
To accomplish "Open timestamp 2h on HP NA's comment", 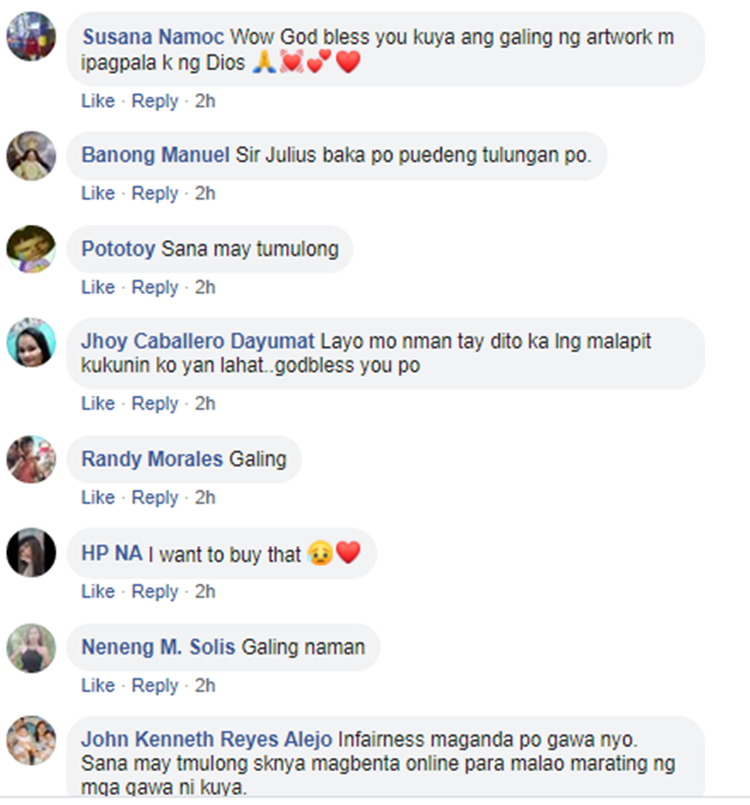I will tap(205, 591).
